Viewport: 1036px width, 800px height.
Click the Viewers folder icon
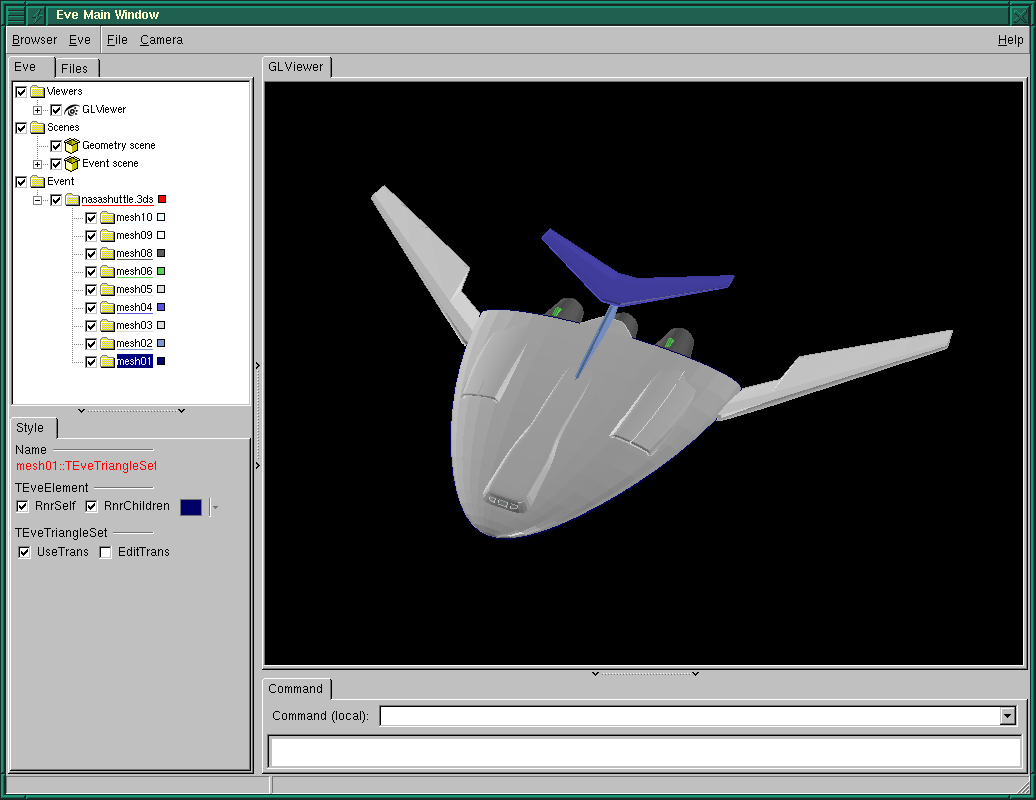(x=37, y=91)
